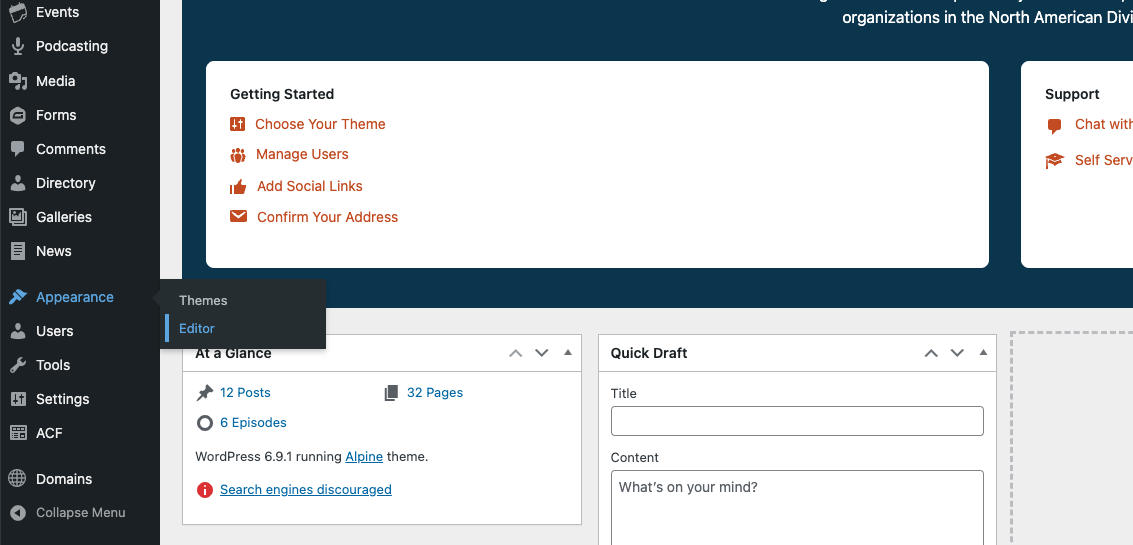Click the Events calendar icon in sidebar
The width and height of the screenshot is (1133, 545).
tap(18, 12)
